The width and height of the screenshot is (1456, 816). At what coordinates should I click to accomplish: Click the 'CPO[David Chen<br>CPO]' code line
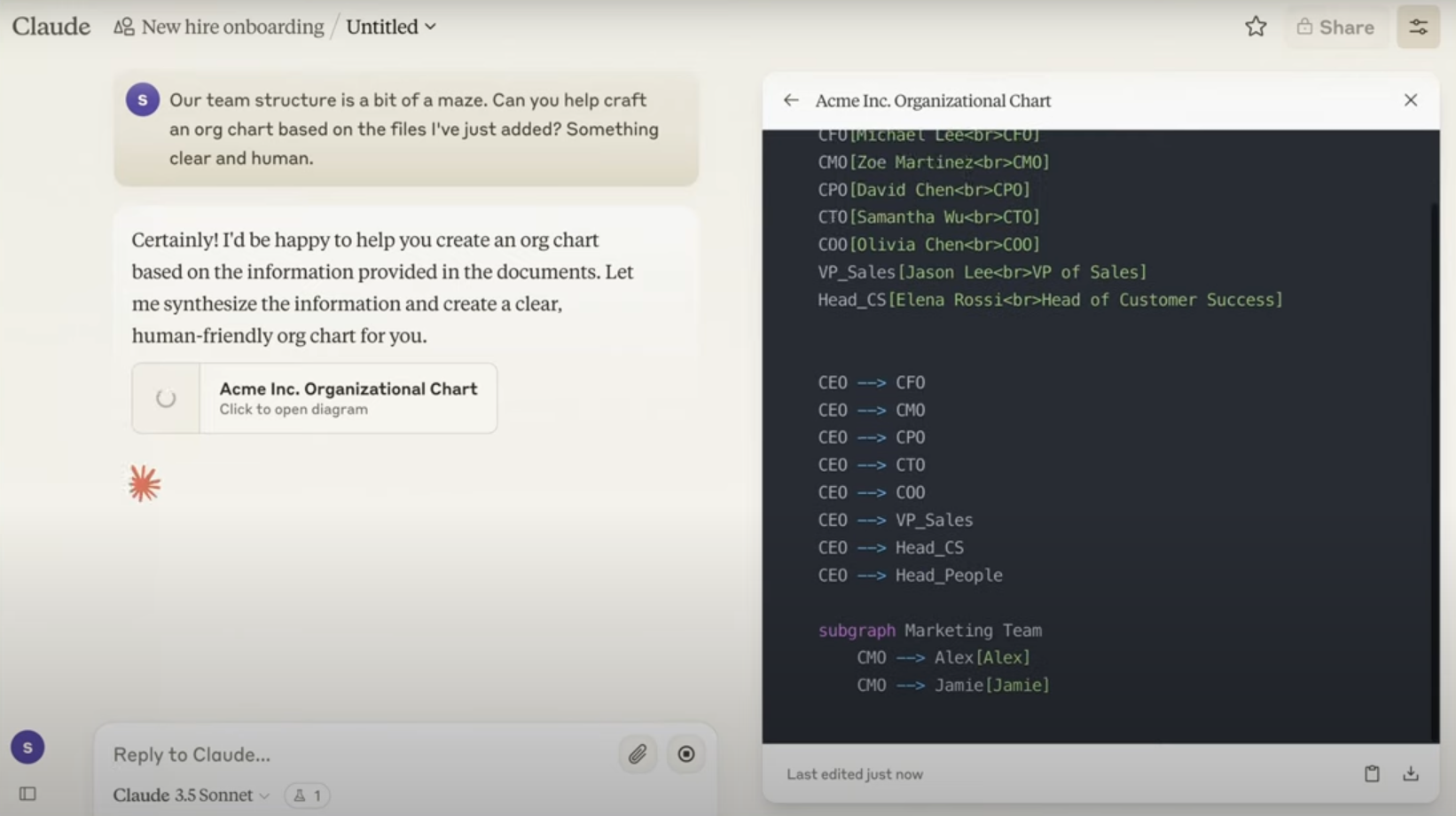(924, 190)
